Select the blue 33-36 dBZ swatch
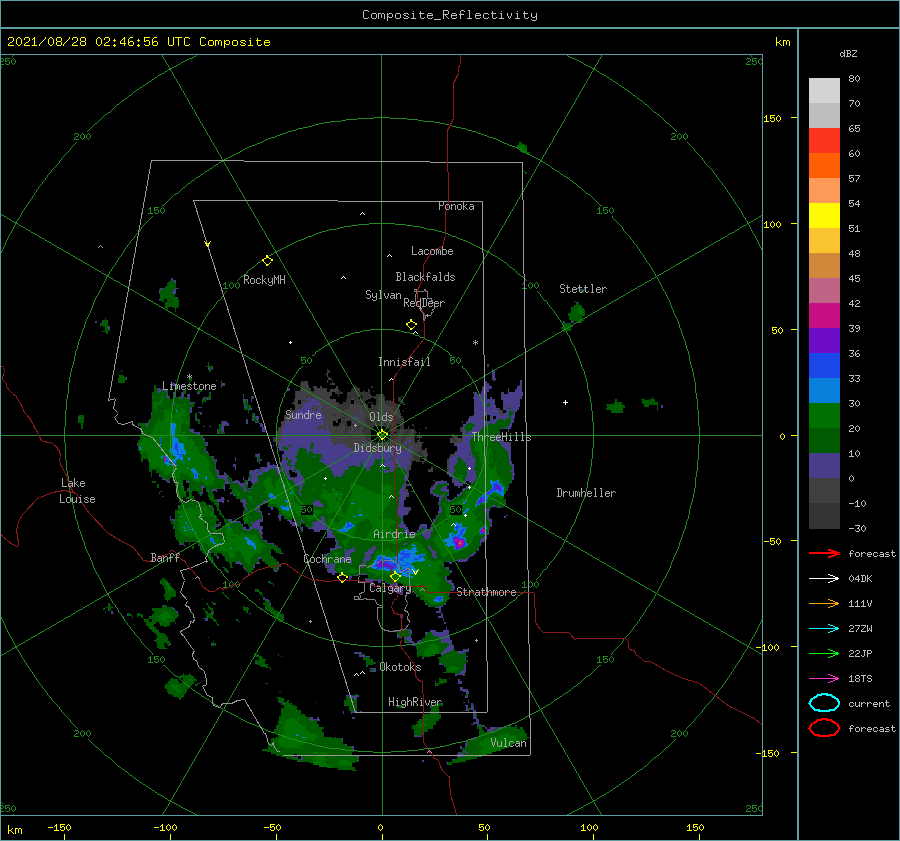Viewport: 900px width, 841px height. tap(824, 366)
